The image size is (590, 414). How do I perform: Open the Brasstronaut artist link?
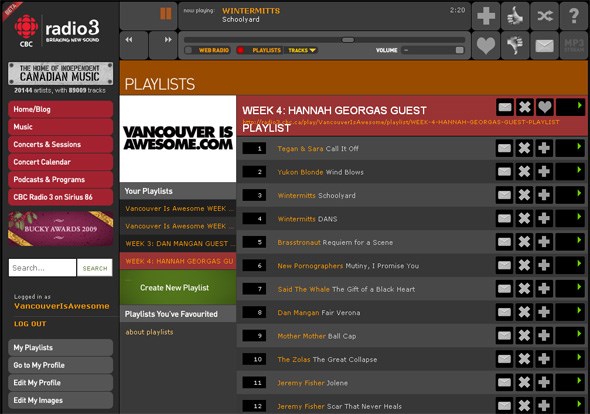[x=299, y=242]
